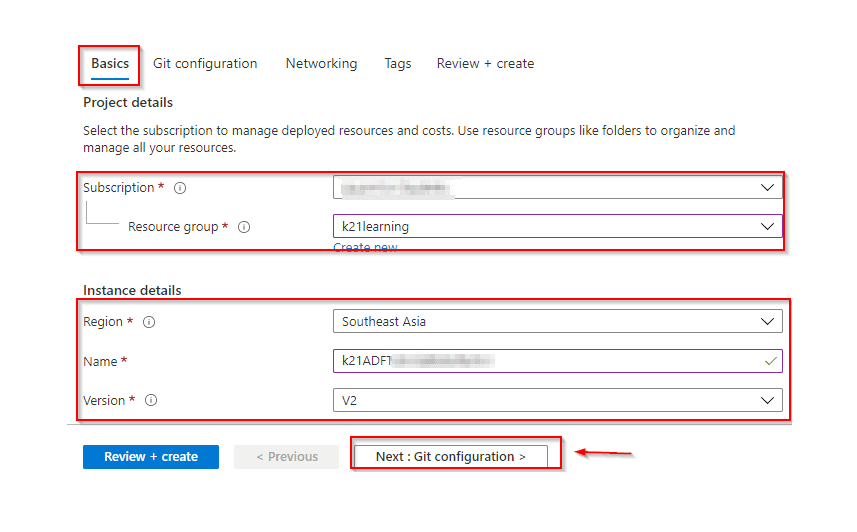Click green validation checkmark in Name field
This screenshot has width=857, height=532.
coord(769,361)
